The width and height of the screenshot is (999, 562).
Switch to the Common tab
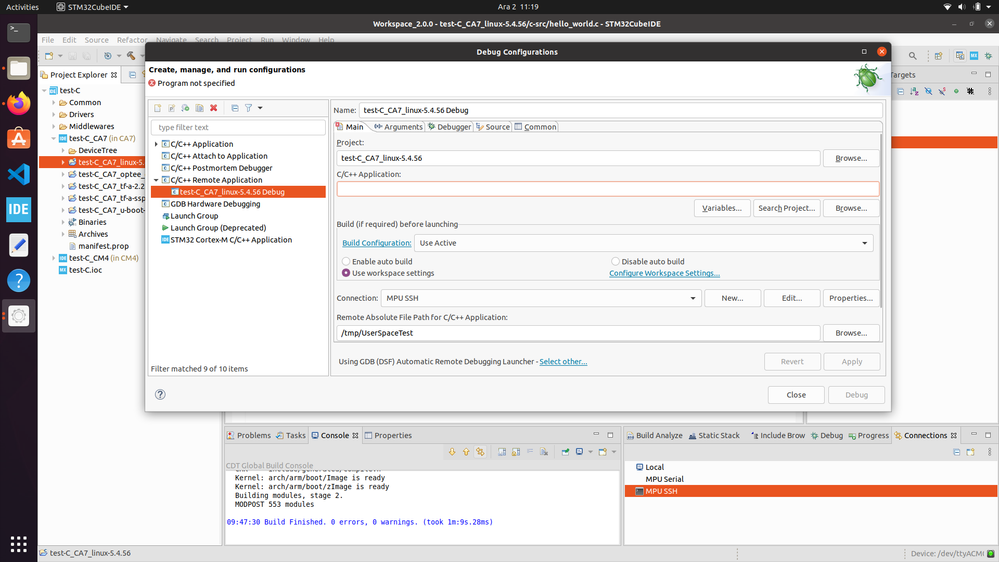click(x=535, y=127)
